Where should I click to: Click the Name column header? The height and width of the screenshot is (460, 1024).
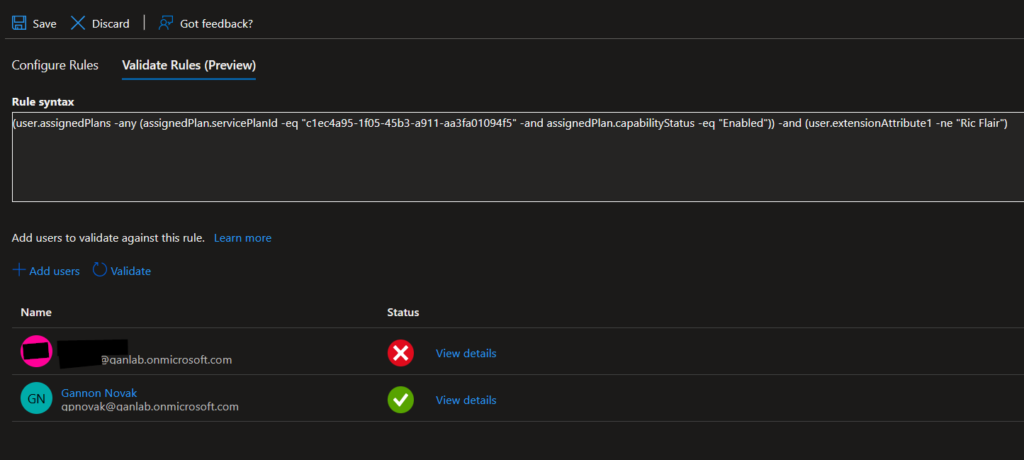36,313
